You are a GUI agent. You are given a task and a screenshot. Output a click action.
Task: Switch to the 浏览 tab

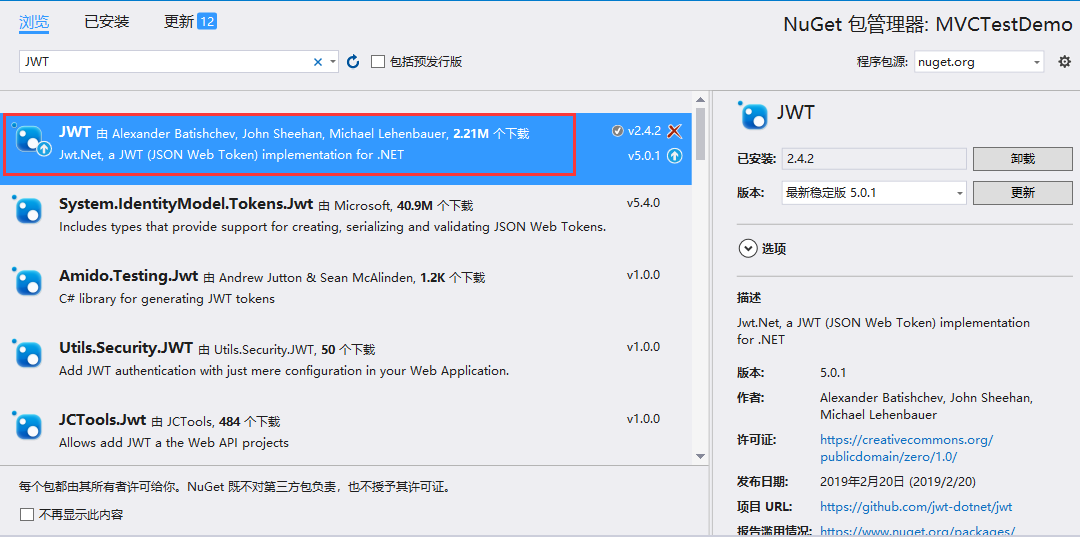[x=34, y=21]
